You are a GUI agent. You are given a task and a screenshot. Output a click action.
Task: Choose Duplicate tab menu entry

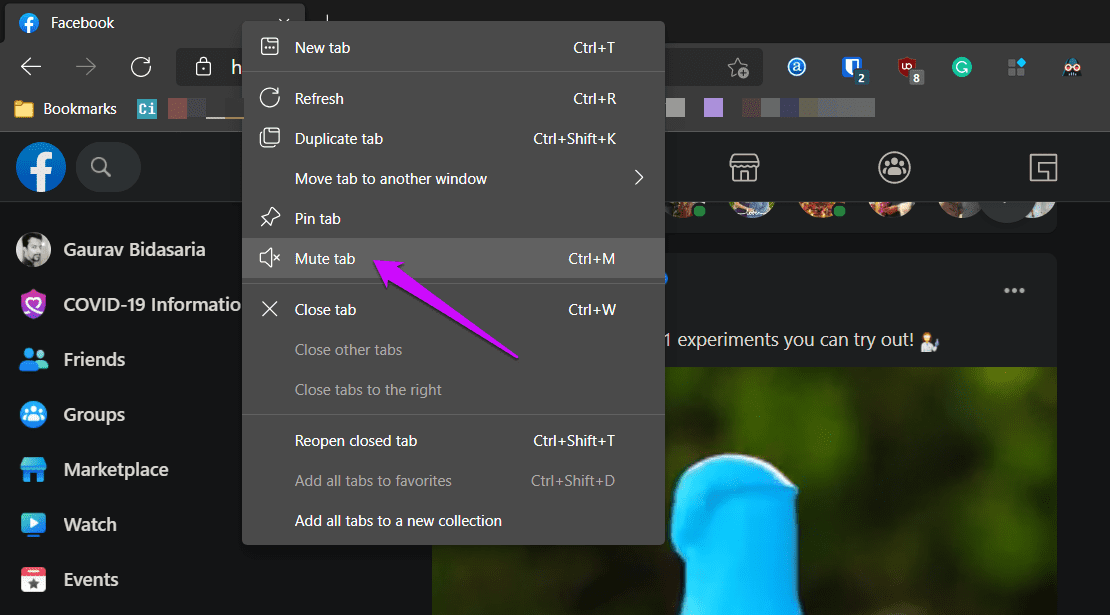[453, 139]
